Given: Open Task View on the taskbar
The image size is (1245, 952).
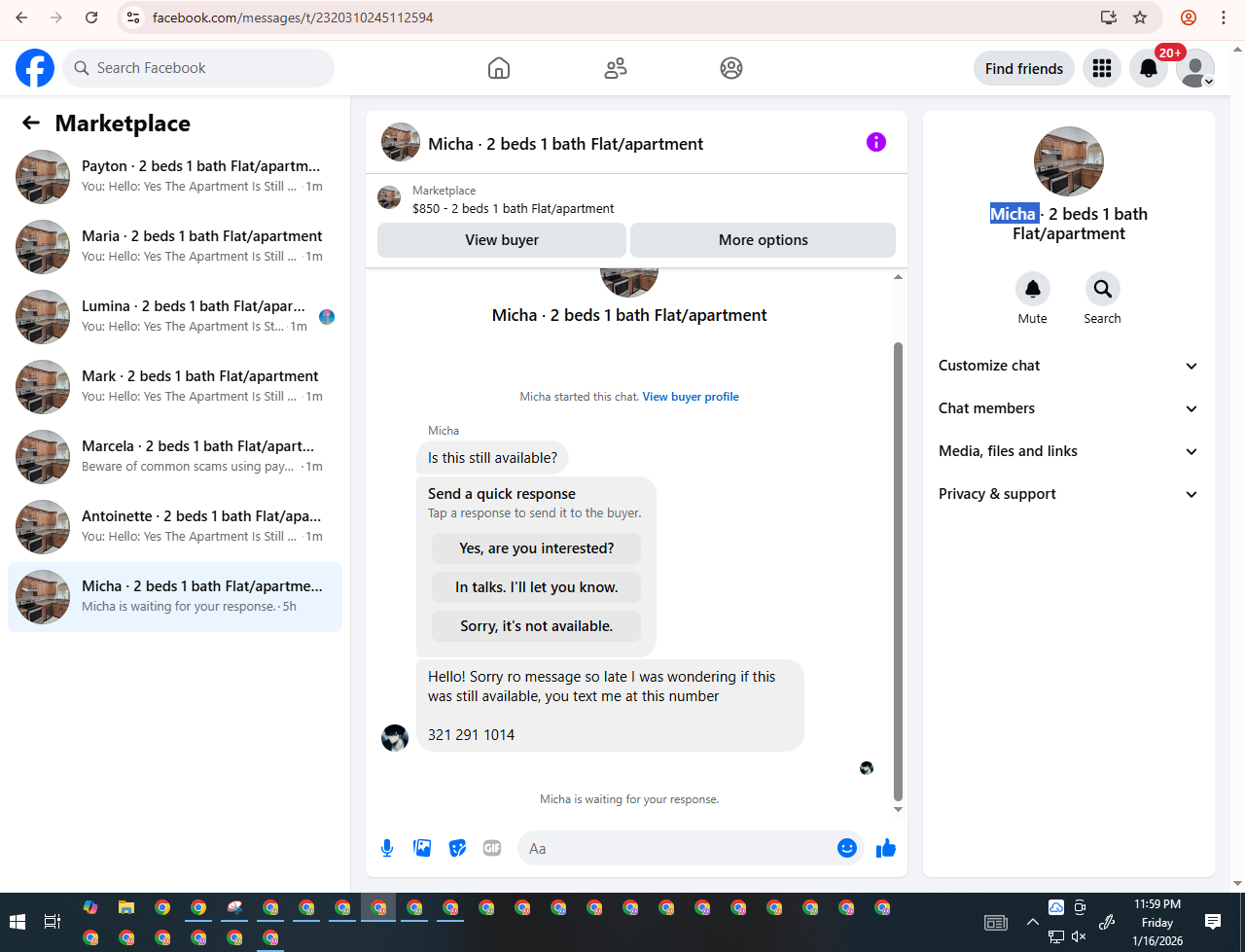Looking at the screenshot, I should point(53,922).
